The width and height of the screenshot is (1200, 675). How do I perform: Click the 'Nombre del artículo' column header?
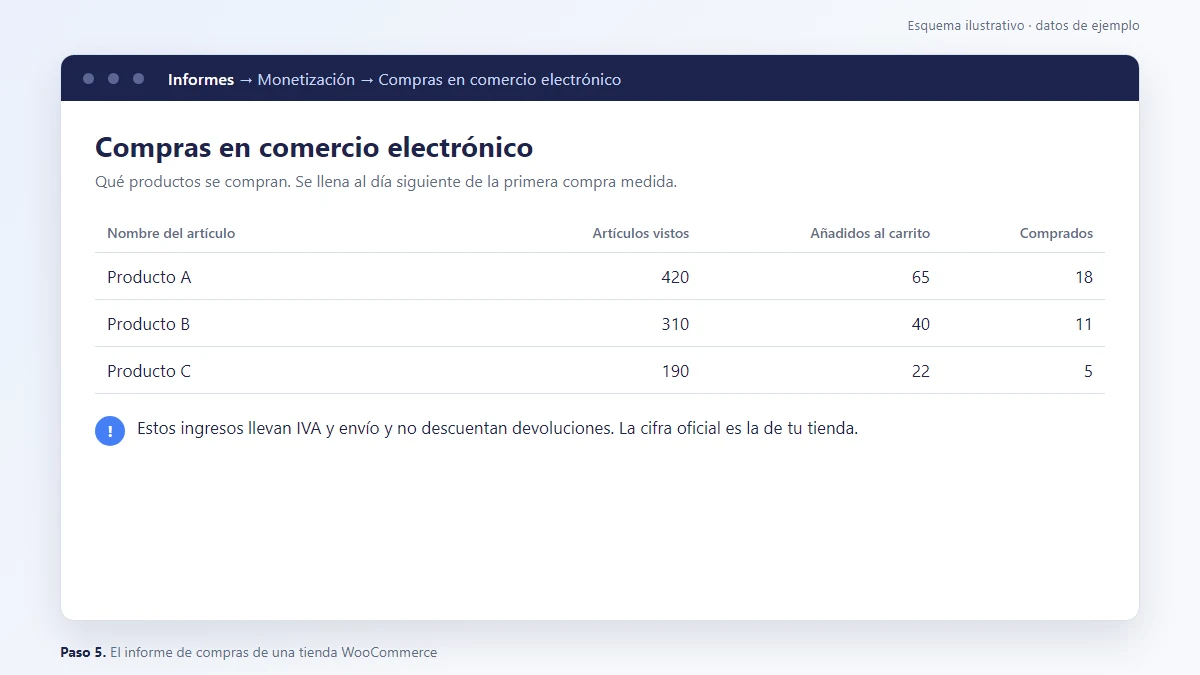(x=171, y=233)
